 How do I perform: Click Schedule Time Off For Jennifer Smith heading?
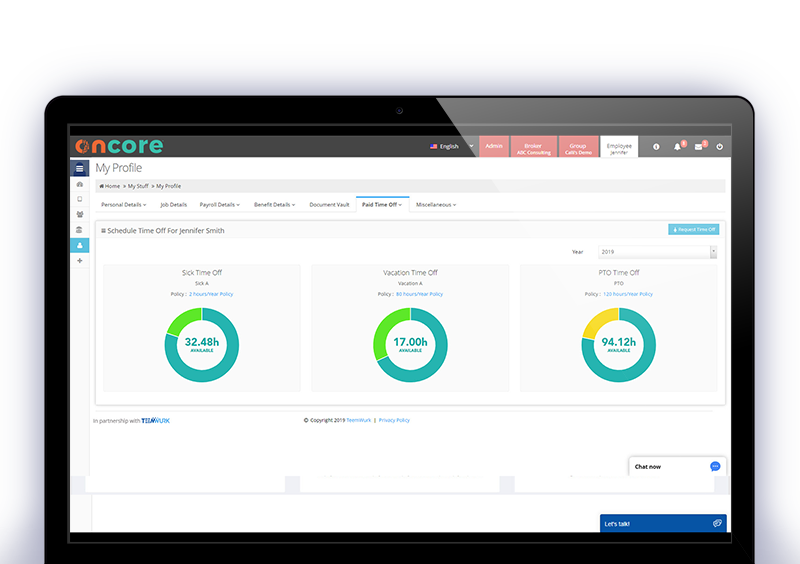166,231
